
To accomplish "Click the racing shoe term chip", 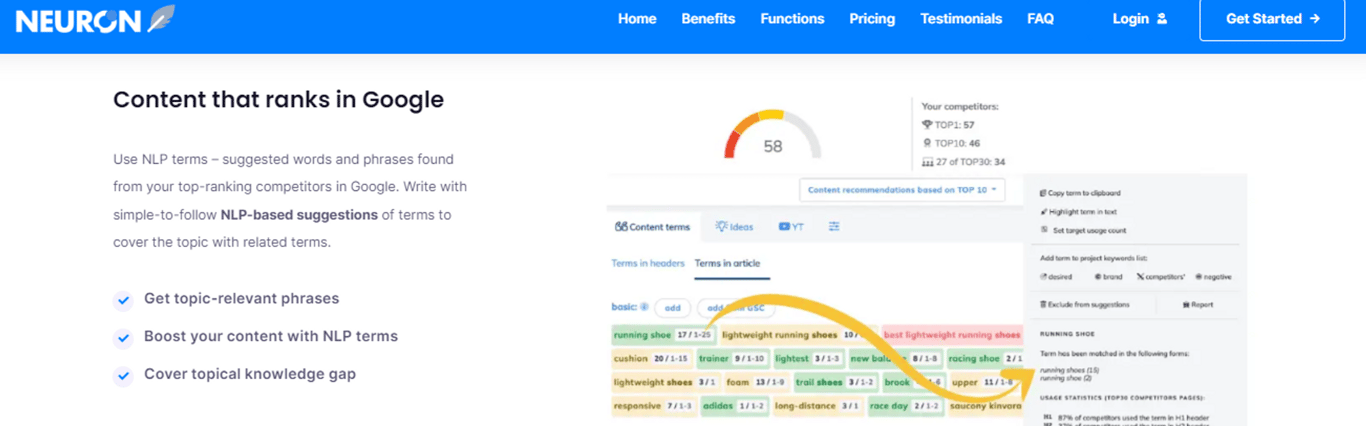I will [x=984, y=358].
